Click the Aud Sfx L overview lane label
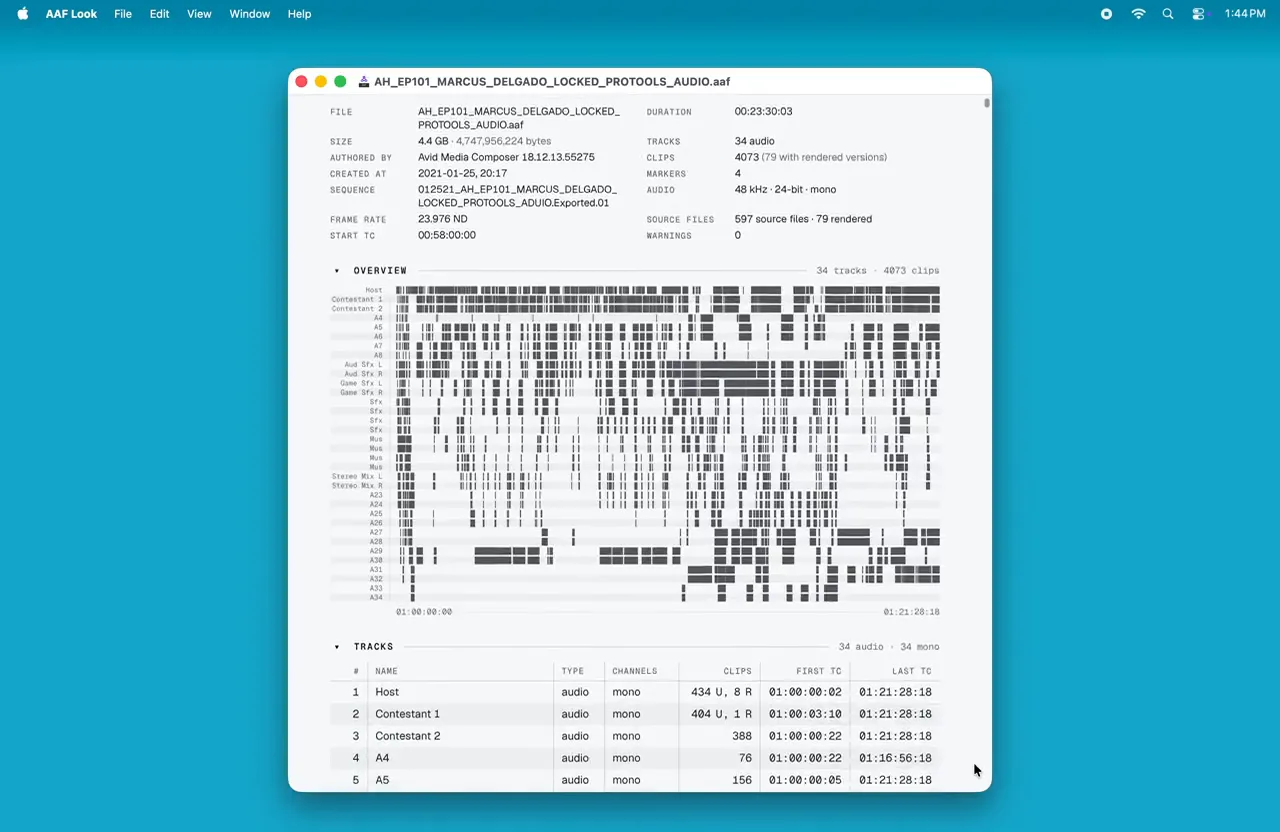 click(x=363, y=365)
